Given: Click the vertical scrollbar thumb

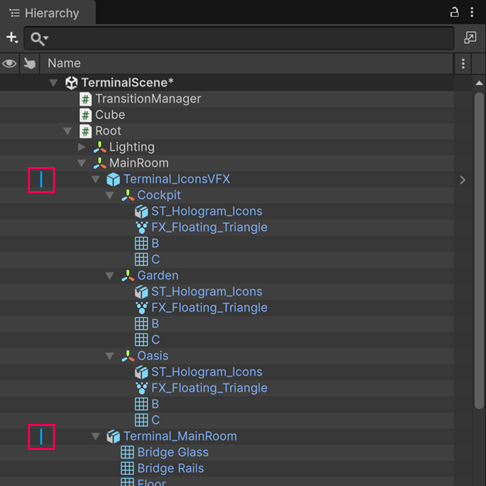Looking at the screenshot, I should point(479,251).
